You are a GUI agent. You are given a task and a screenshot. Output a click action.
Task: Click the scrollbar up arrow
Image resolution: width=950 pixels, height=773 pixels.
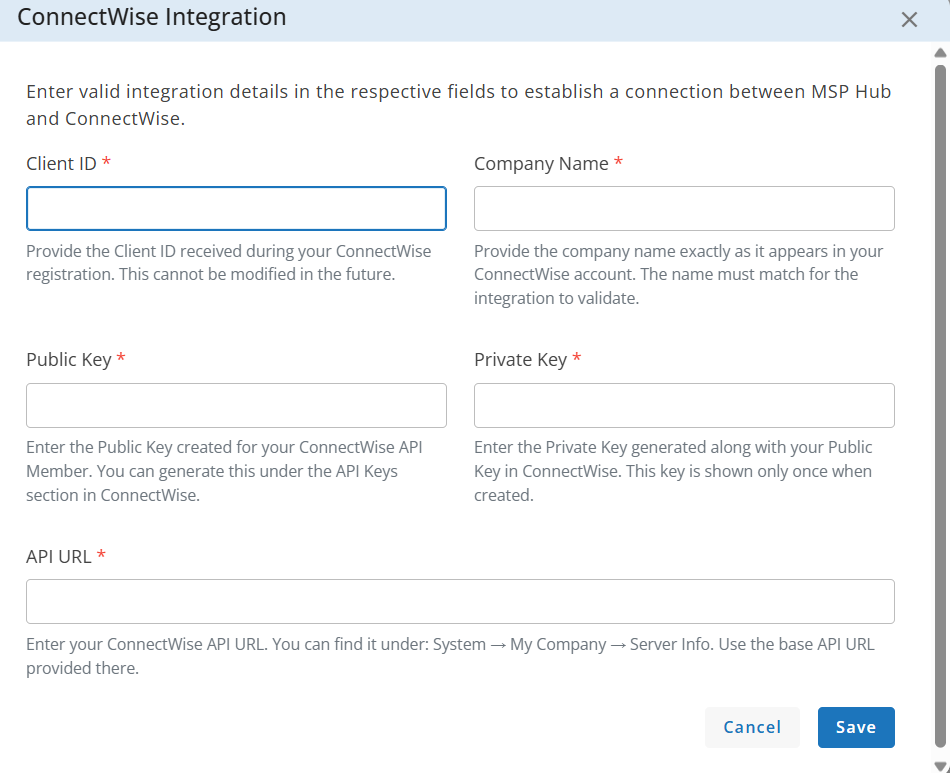click(x=940, y=53)
